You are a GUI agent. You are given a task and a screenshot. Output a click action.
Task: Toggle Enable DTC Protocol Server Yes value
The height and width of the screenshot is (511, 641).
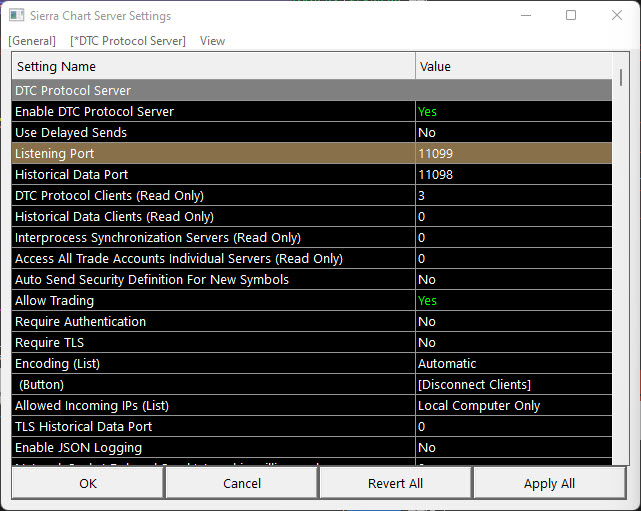(427, 111)
